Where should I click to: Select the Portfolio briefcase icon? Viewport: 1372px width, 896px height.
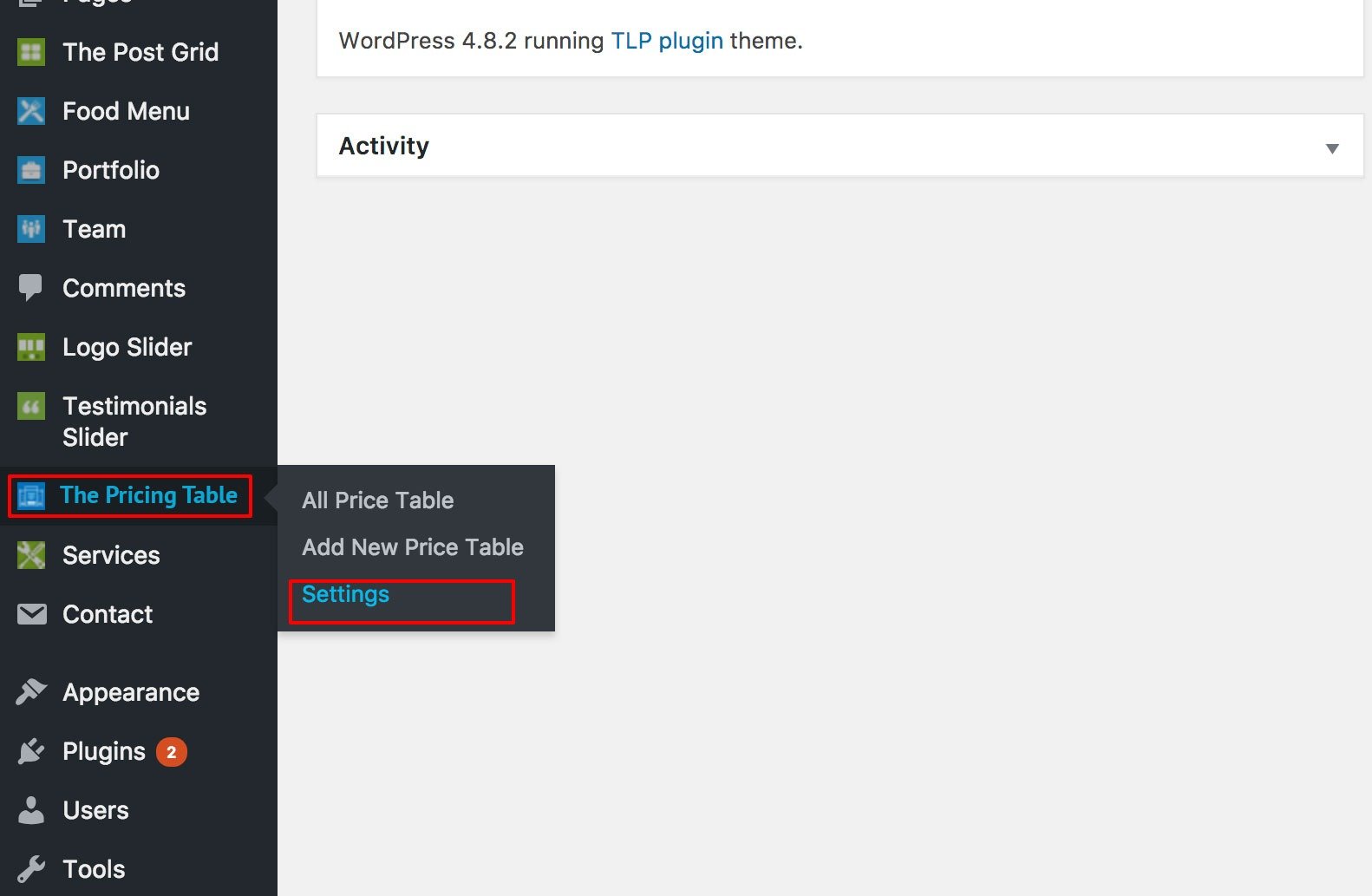pos(31,170)
